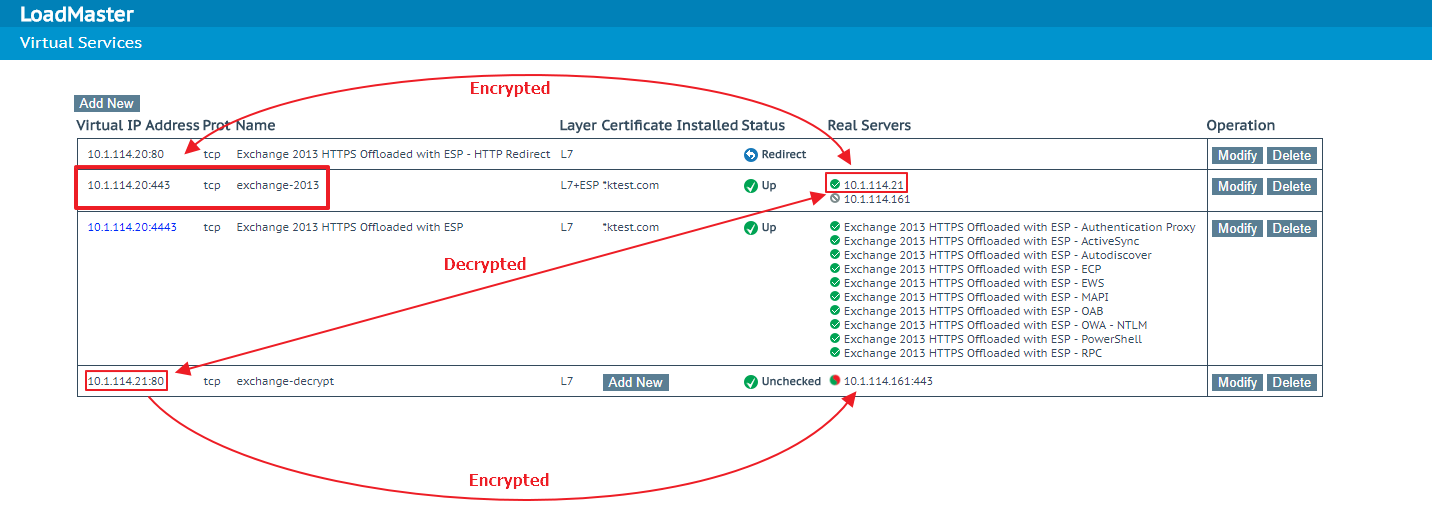Click check icon for EWS sub-service

tap(835, 283)
